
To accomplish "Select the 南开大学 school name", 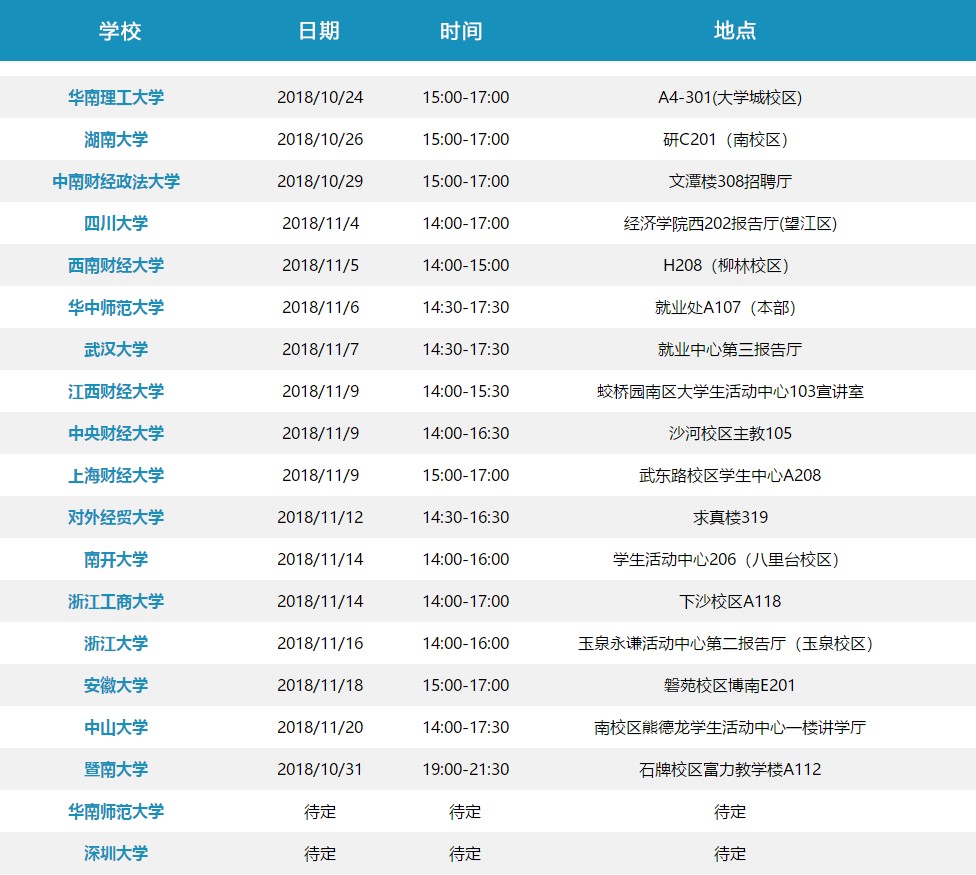I will (116, 559).
